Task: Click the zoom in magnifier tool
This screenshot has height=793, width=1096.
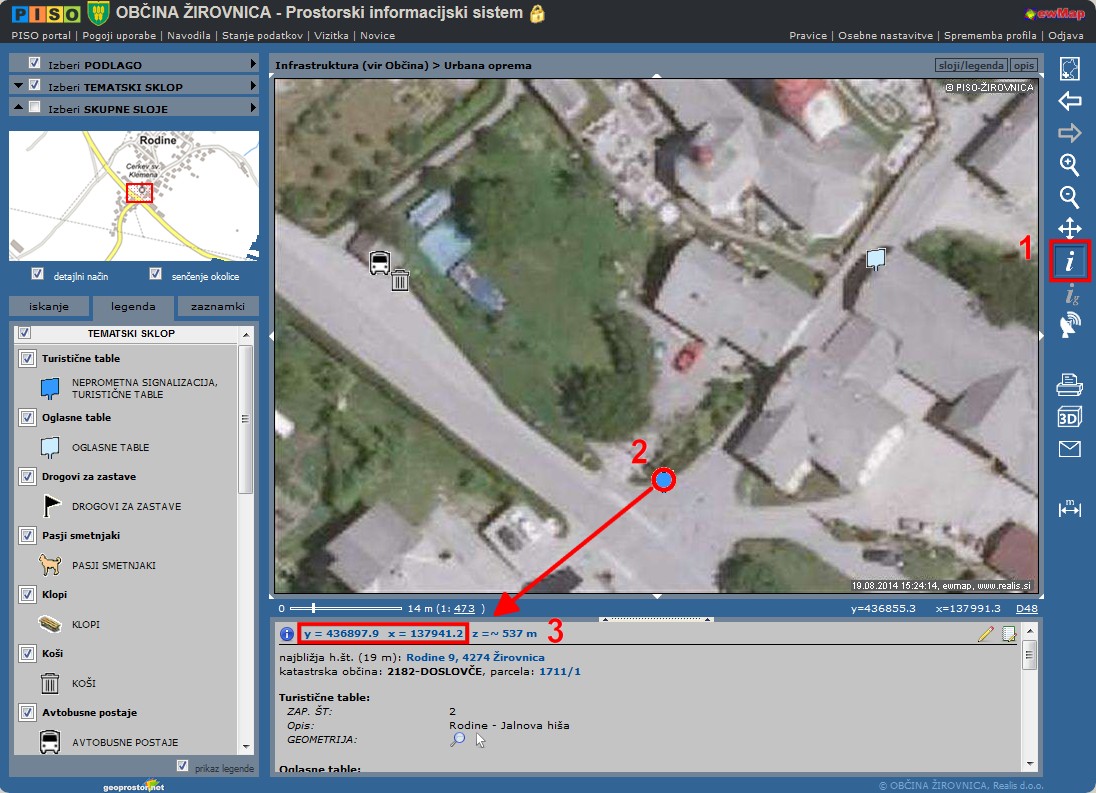Action: coord(1069,165)
